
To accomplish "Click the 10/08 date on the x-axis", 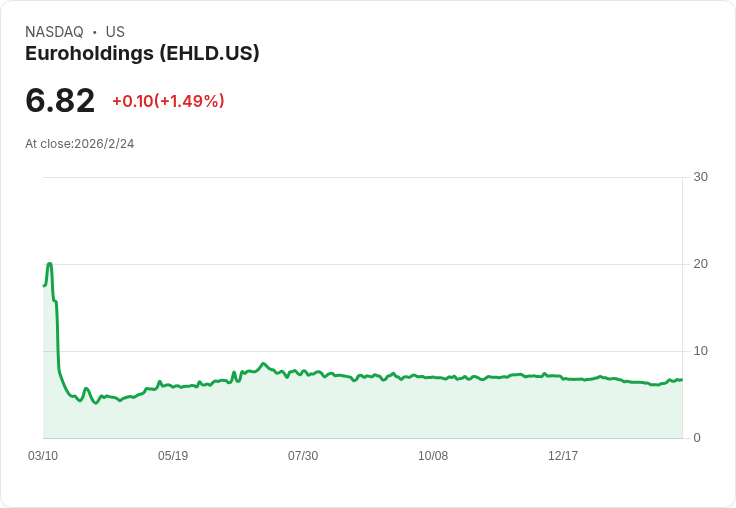I will coord(433,456).
